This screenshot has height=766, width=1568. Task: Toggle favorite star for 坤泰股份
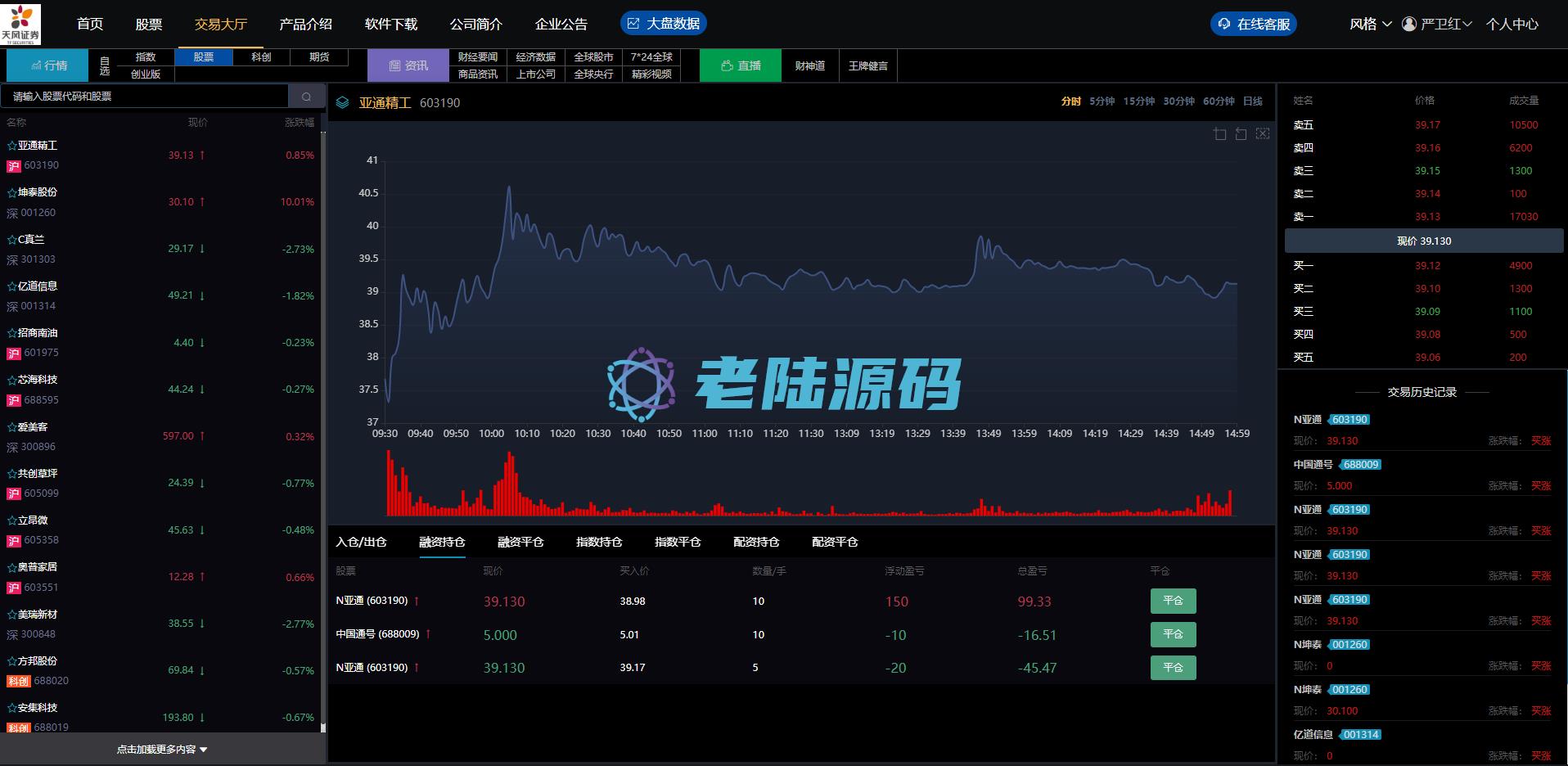pyautogui.click(x=12, y=192)
